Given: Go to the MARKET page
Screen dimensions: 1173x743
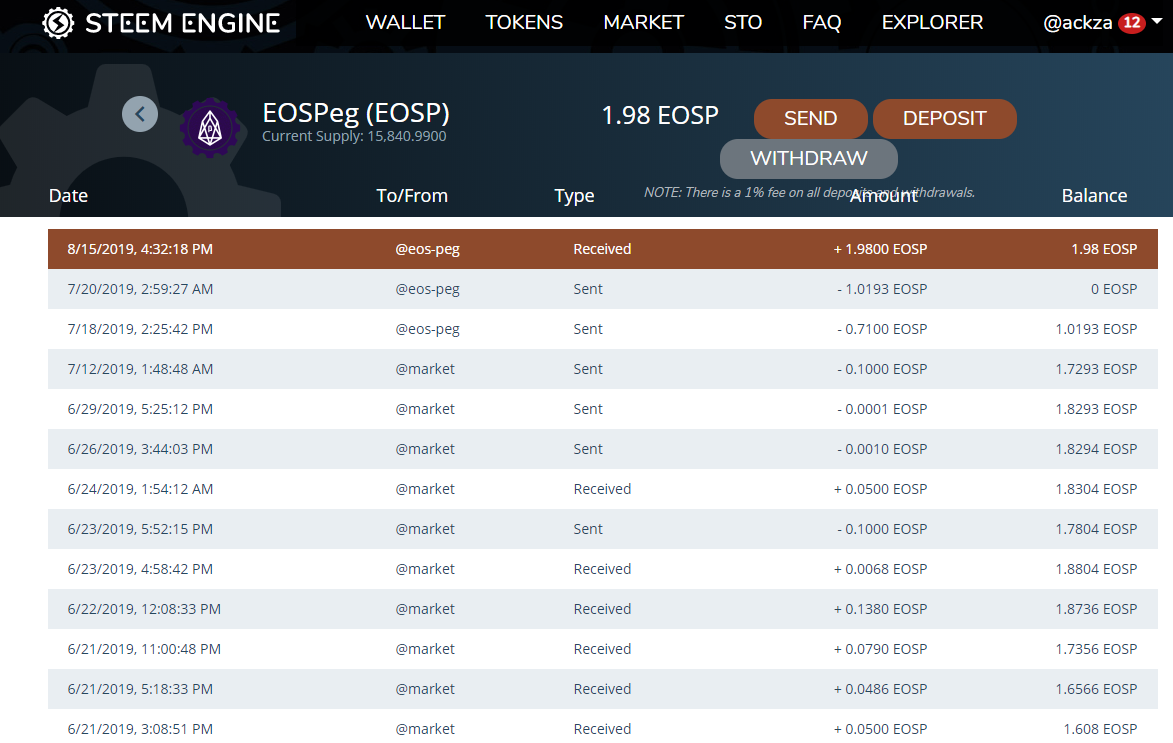Looking at the screenshot, I should (644, 22).
